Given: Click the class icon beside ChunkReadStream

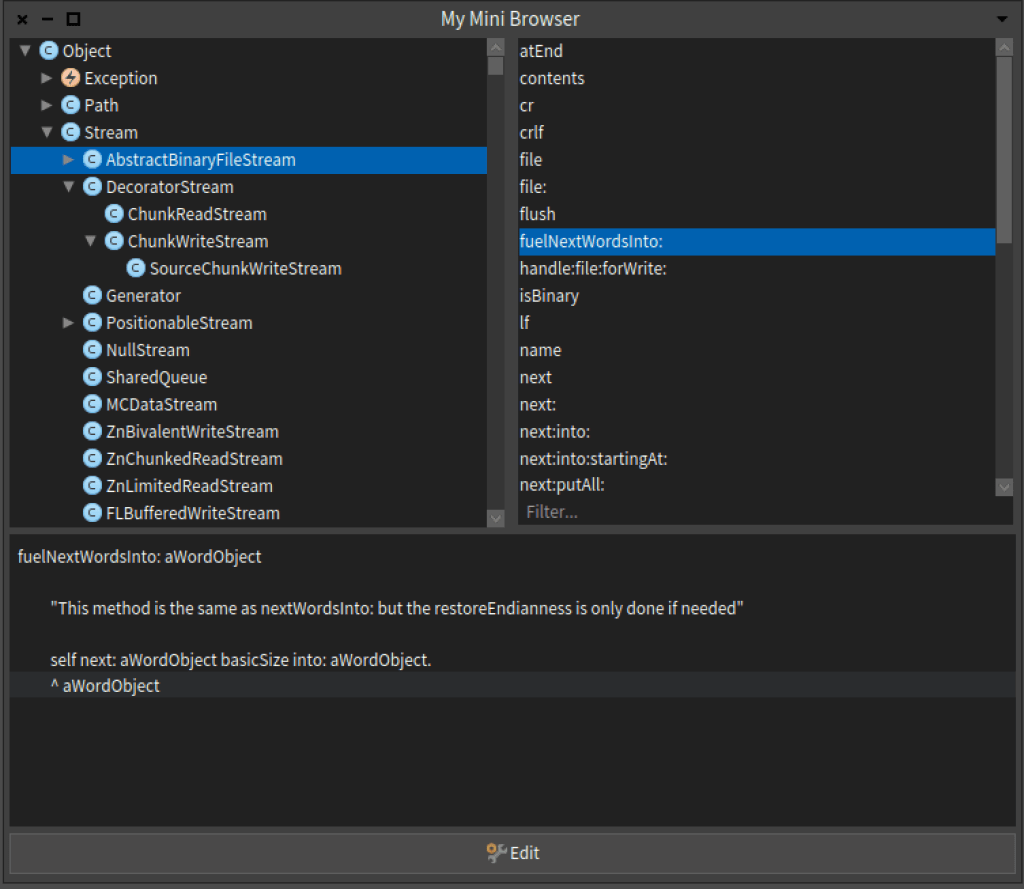Looking at the screenshot, I should tap(114, 214).
